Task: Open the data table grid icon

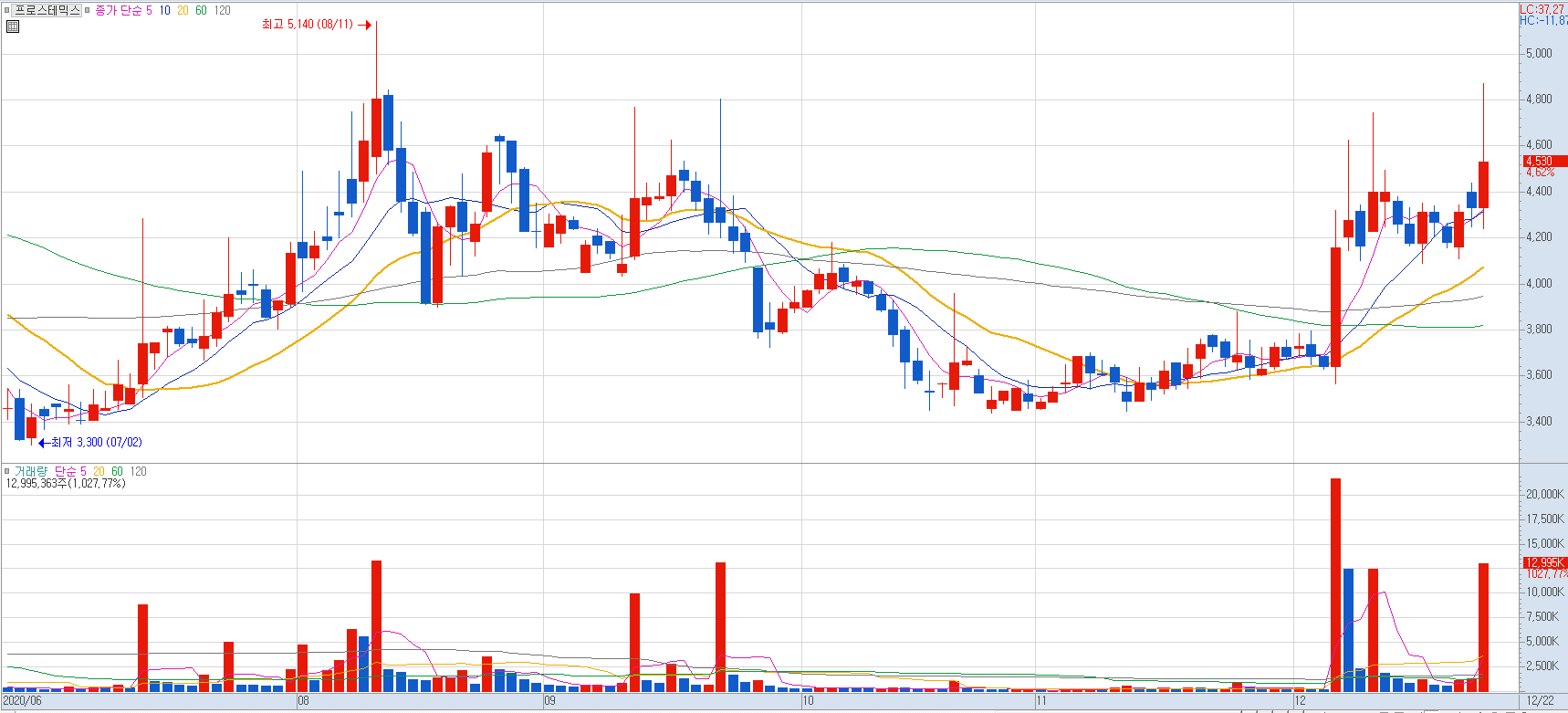Action: pos(12,26)
